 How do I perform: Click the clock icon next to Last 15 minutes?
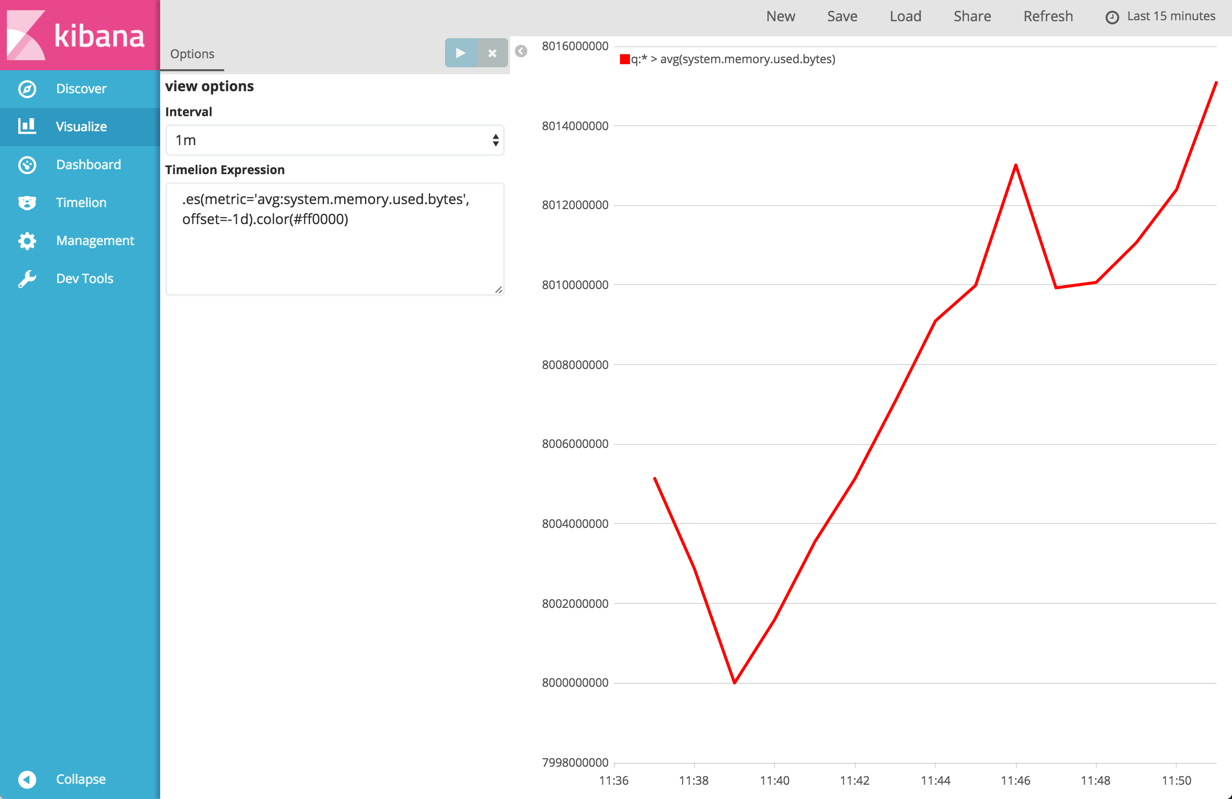(x=1112, y=16)
